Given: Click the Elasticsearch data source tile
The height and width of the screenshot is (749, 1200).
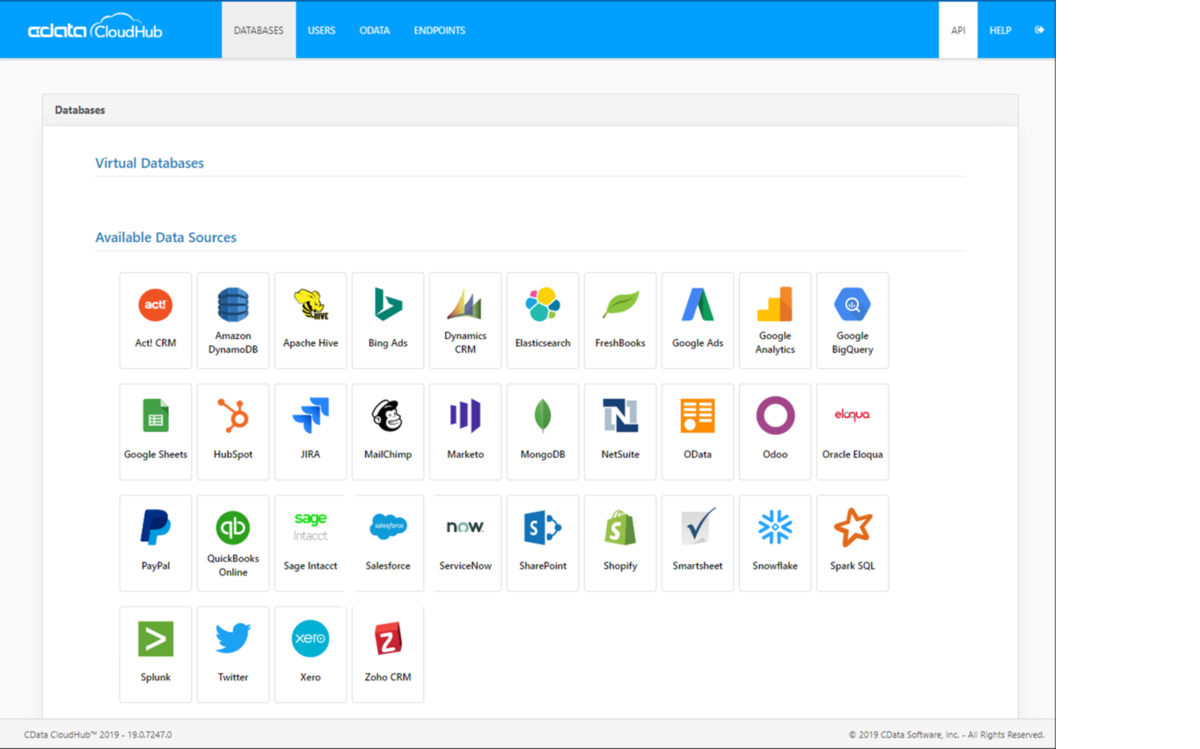Looking at the screenshot, I should pyautogui.click(x=543, y=320).
